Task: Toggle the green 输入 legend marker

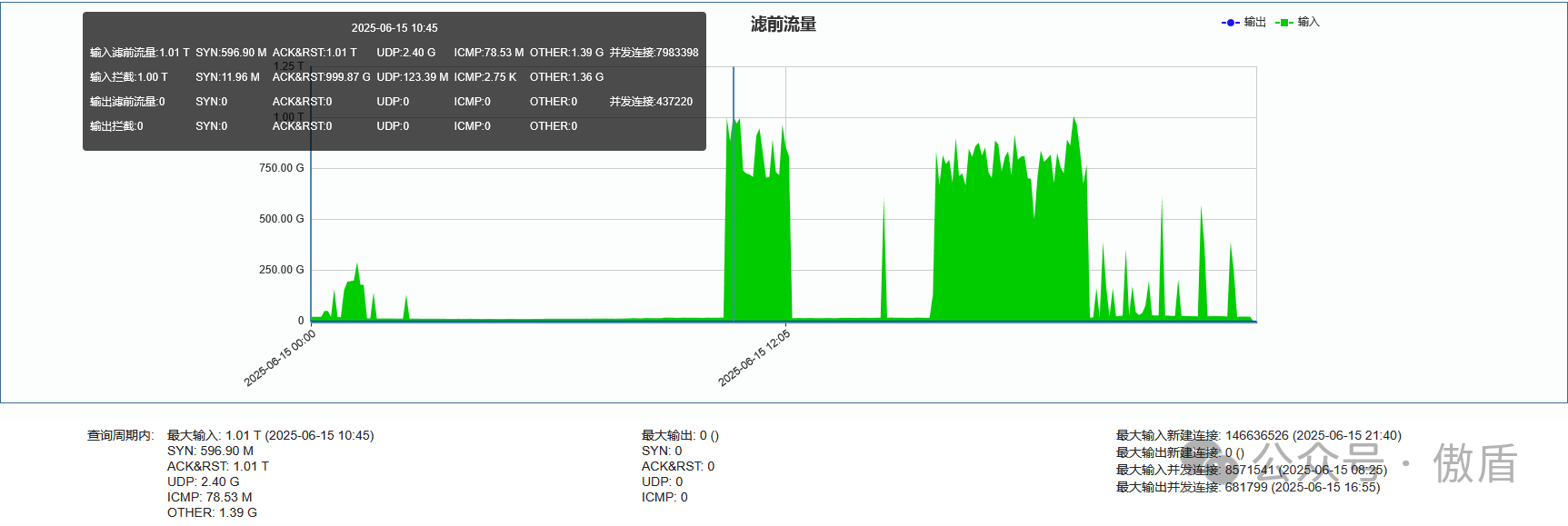Action: click(x=1283, y=23)
